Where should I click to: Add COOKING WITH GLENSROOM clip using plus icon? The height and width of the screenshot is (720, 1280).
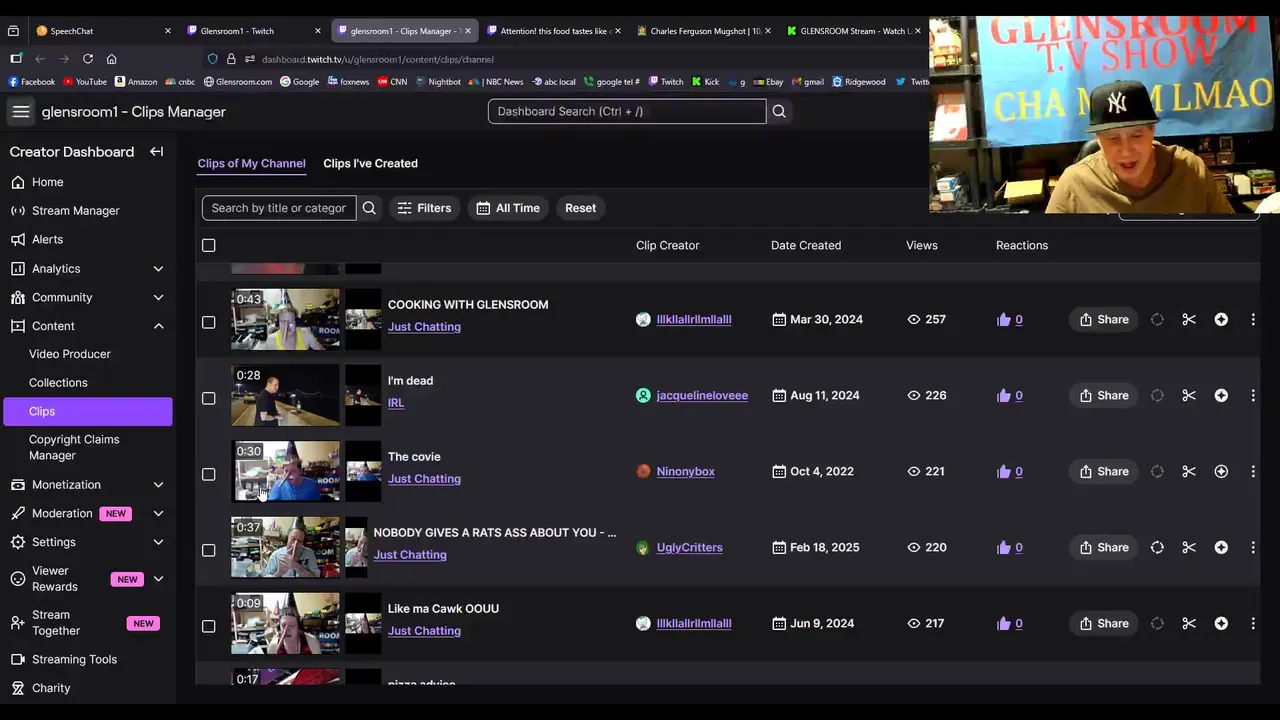(x=1221, y=320)
